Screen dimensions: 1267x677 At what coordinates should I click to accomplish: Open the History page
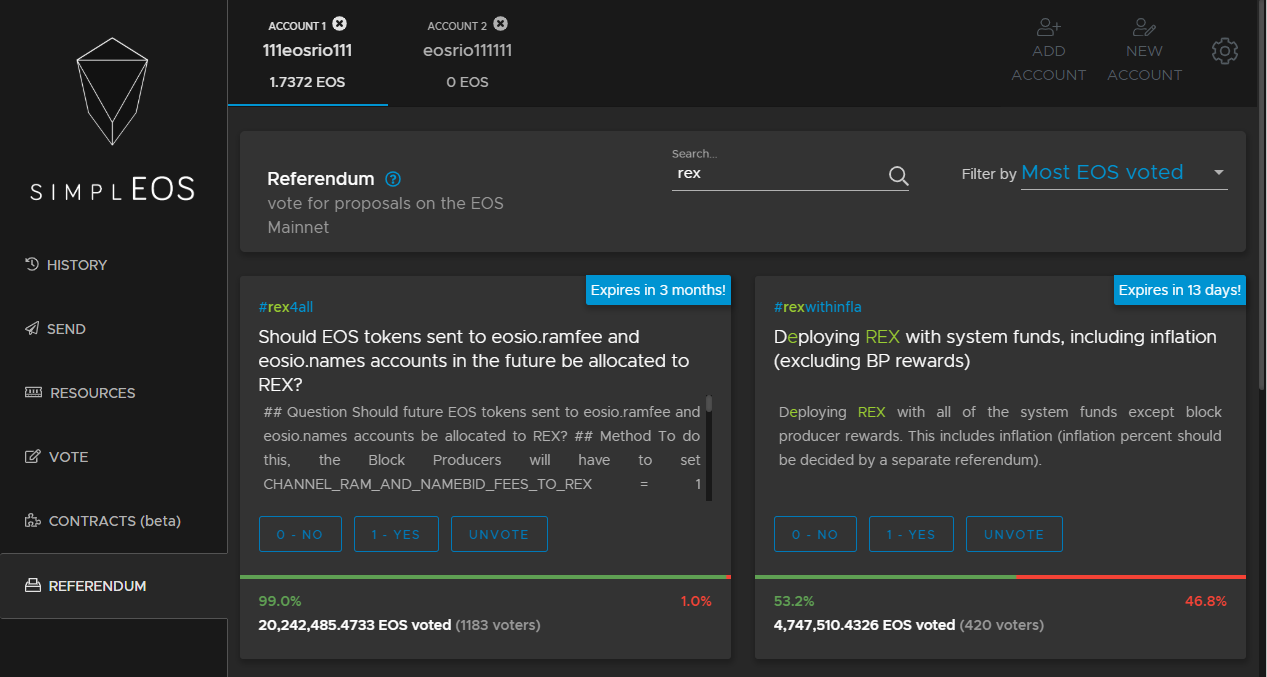coord(114,265)
